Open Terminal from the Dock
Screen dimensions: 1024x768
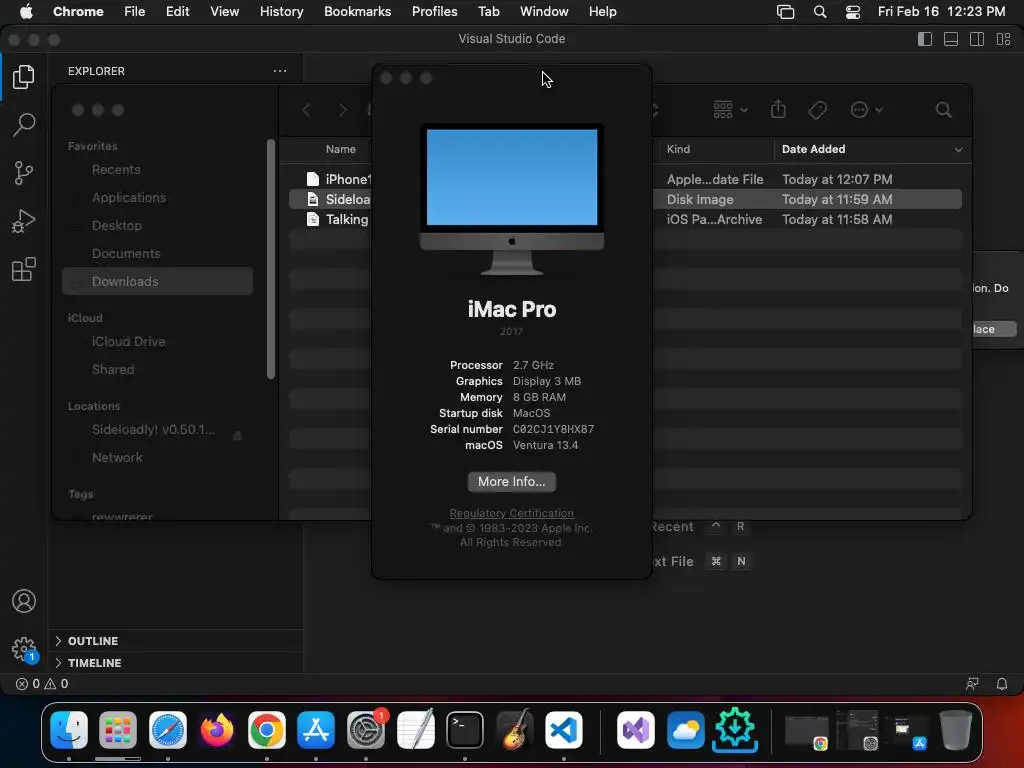click(x=464, y=730)
